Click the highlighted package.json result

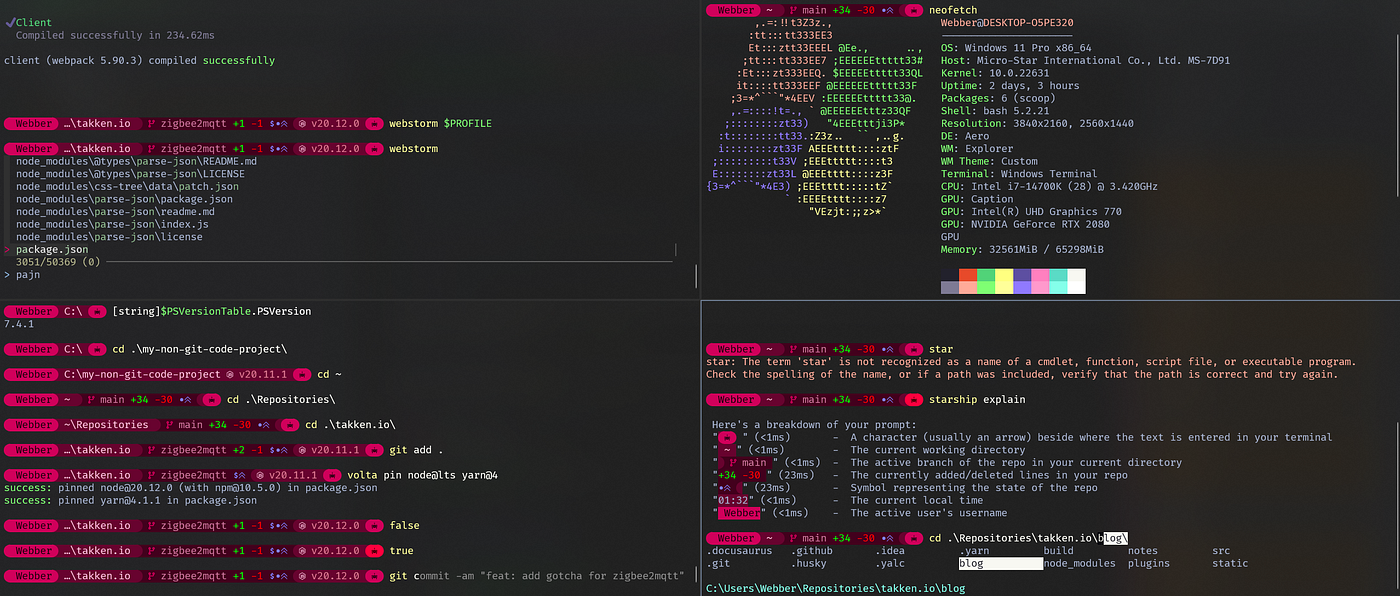coord(52,249)
